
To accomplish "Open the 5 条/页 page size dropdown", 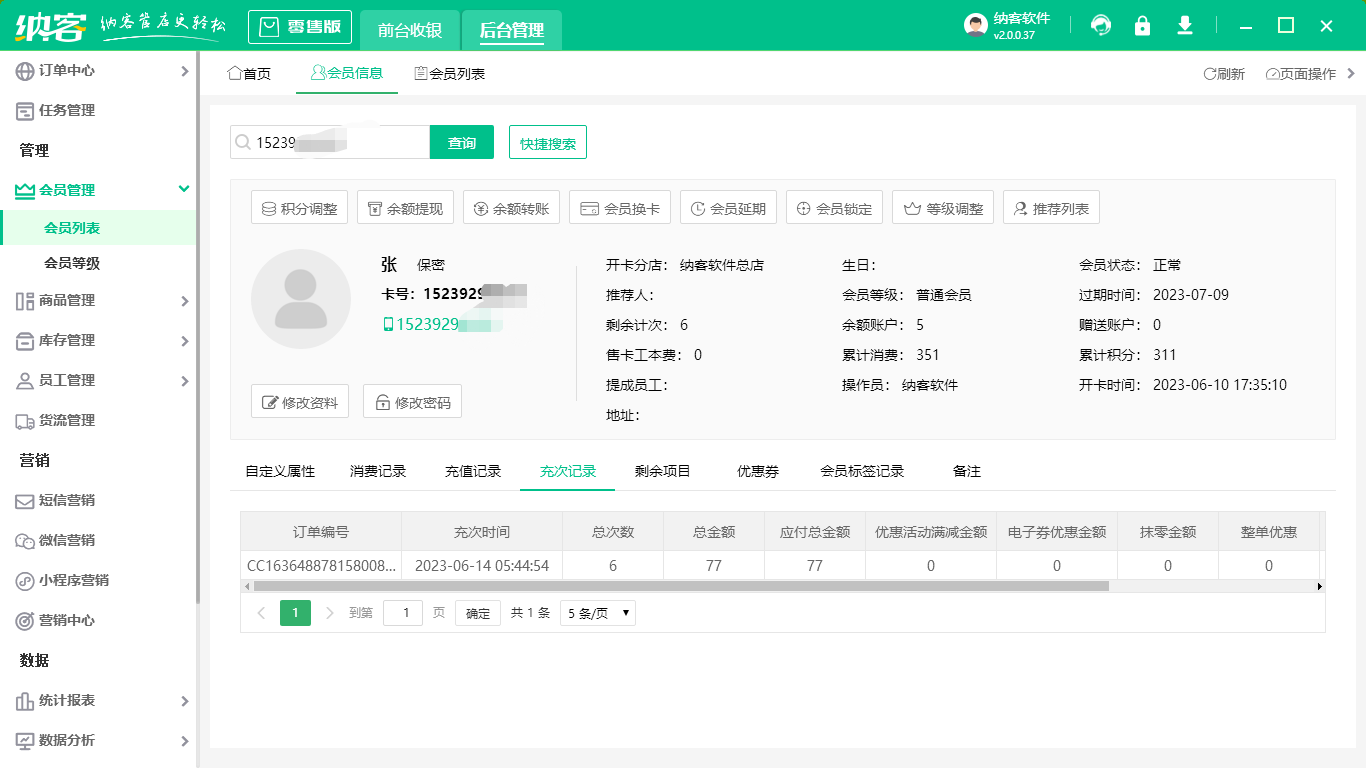I will 597,612.
